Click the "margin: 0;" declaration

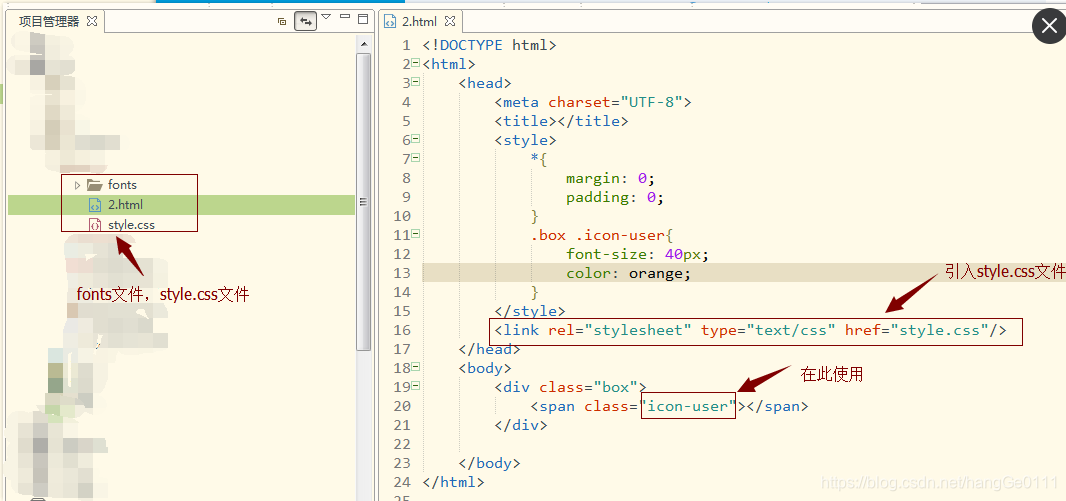tap(610, 179)
